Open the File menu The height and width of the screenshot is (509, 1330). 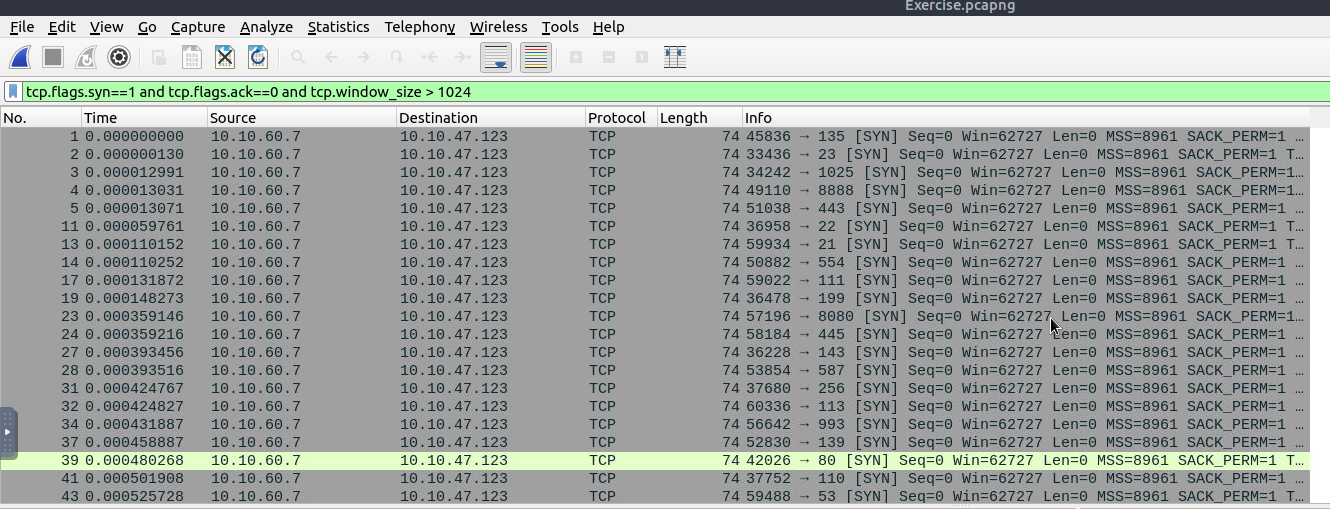pyautogui.click(x=22, y=27)
